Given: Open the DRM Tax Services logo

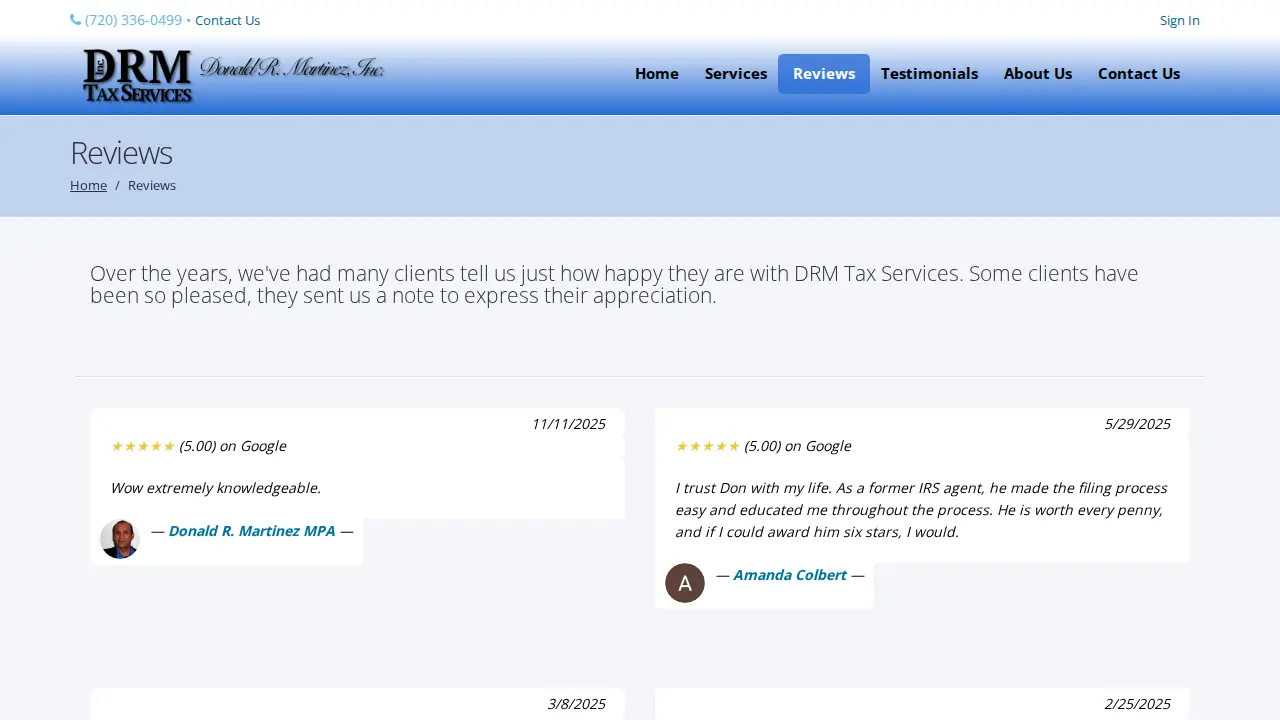Looking at the screenshot, I should 233,77.
